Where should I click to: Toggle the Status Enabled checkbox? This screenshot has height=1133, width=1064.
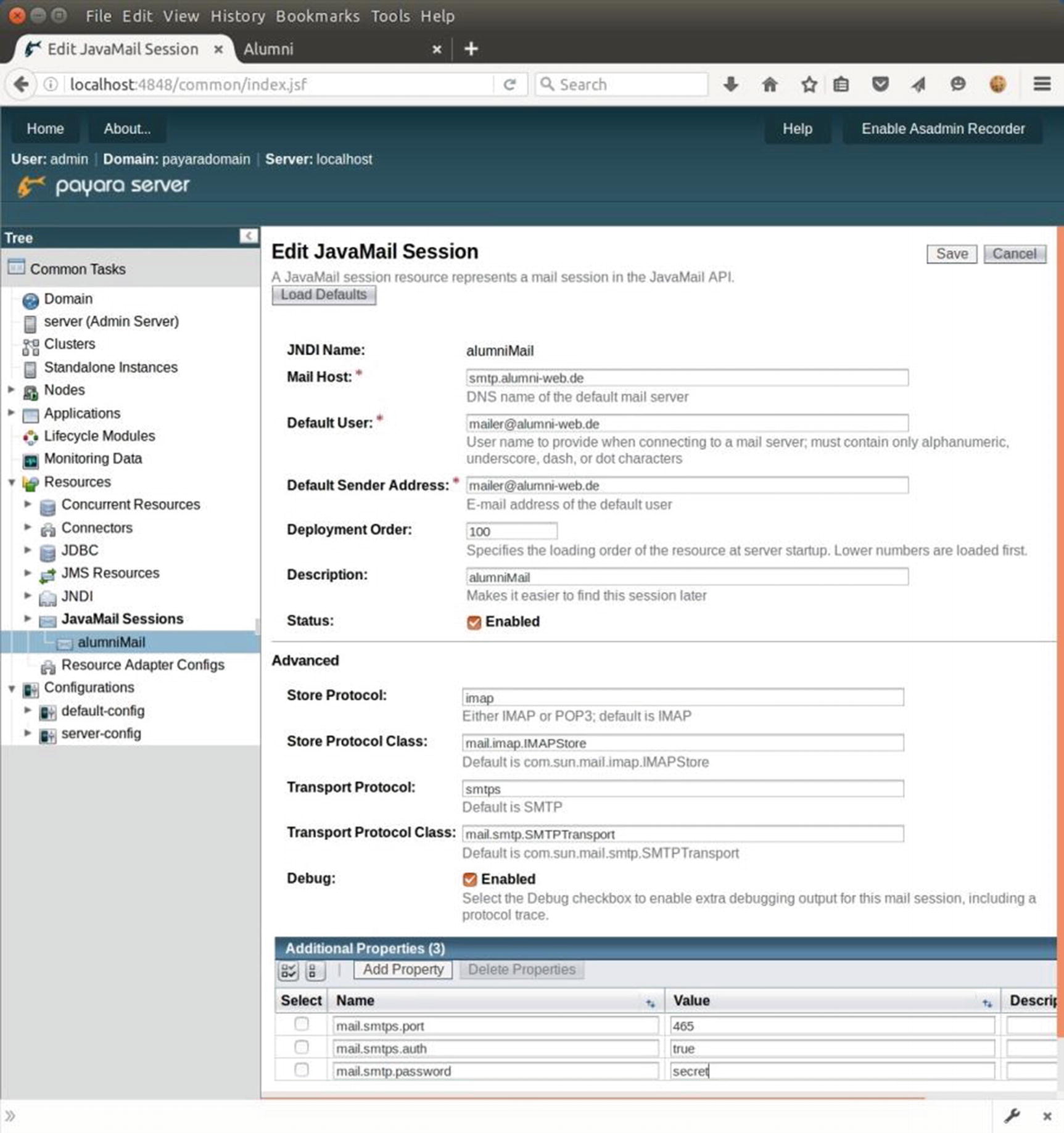[474, 622]
